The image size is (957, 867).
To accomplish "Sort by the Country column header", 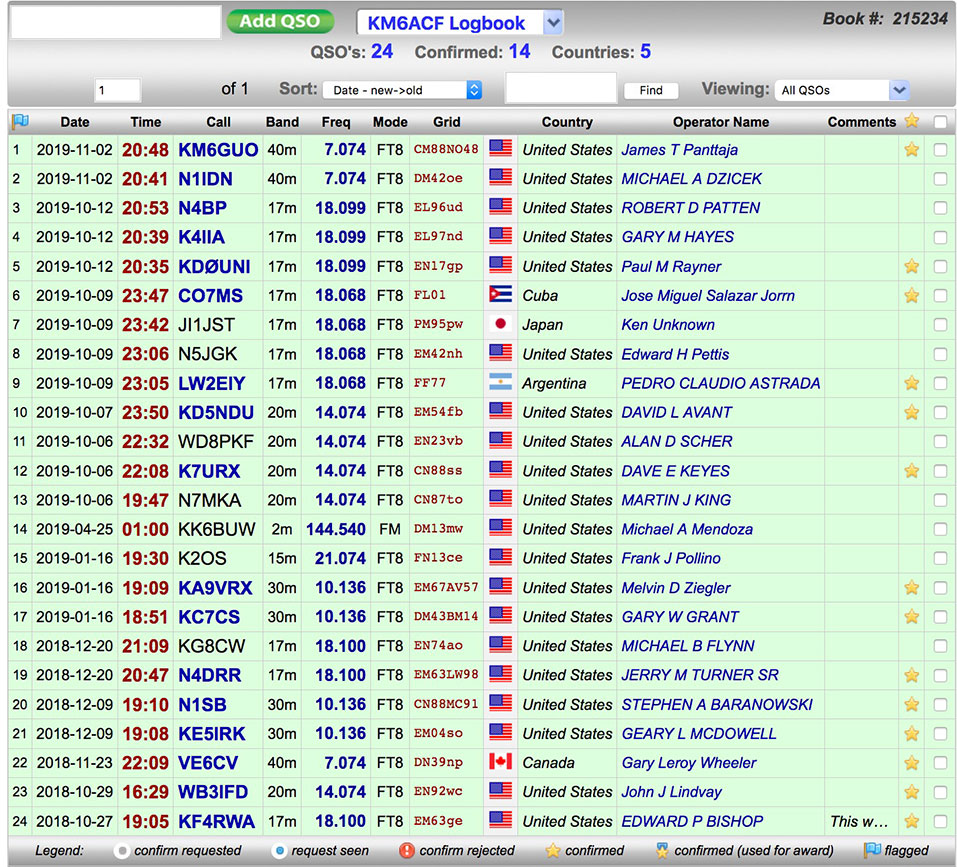I will [x=568, y=122].
